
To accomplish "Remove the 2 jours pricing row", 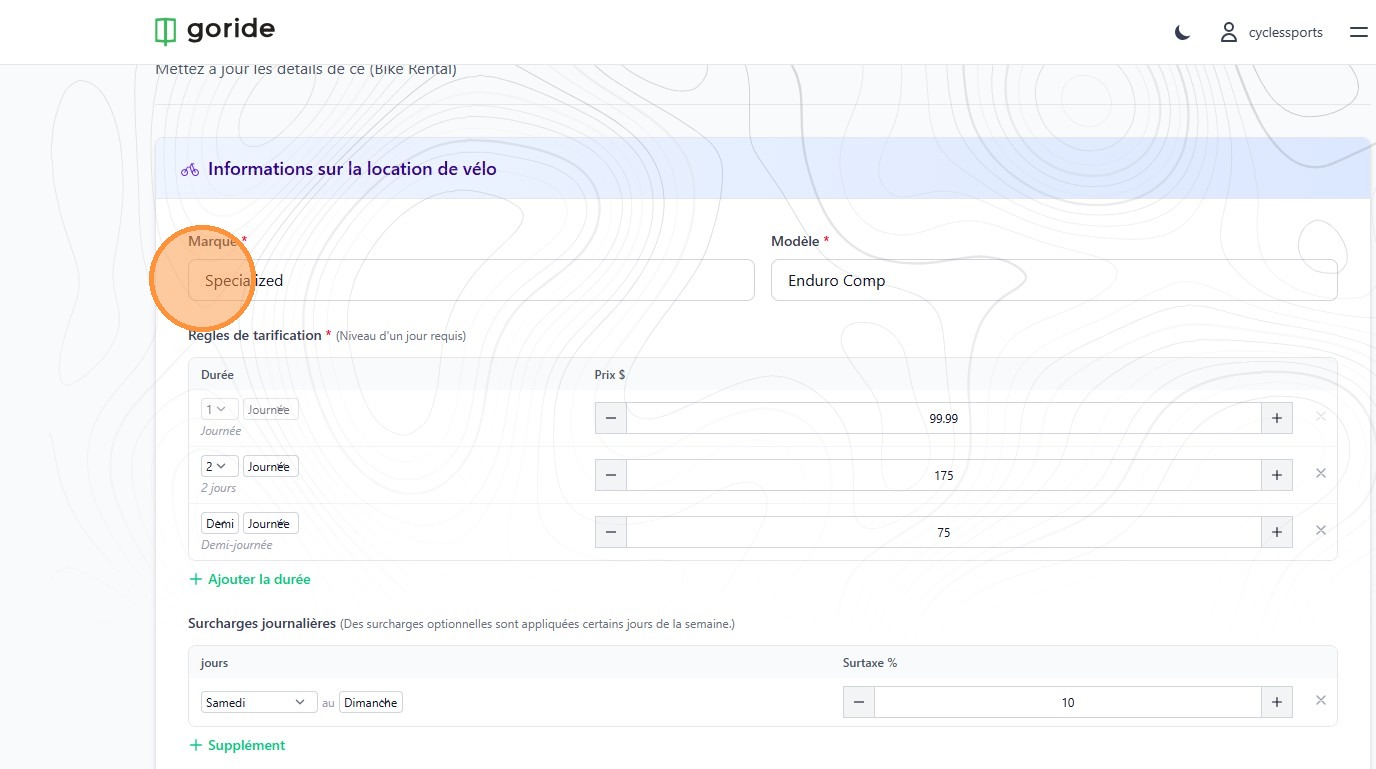I will [1320, 474].
